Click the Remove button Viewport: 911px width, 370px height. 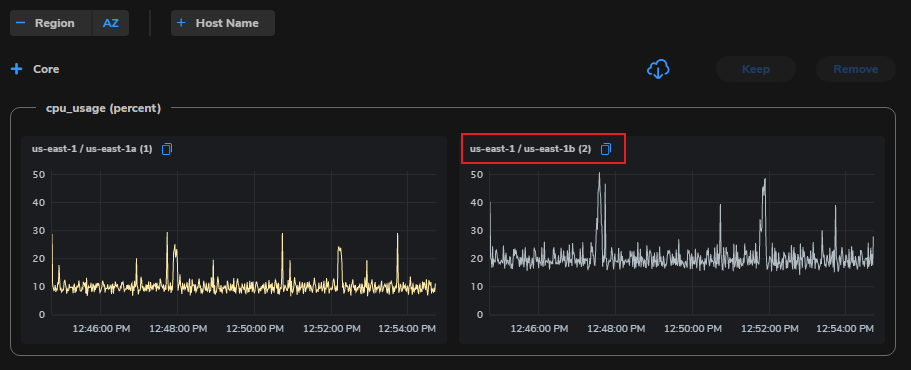[x=856, y=69]
